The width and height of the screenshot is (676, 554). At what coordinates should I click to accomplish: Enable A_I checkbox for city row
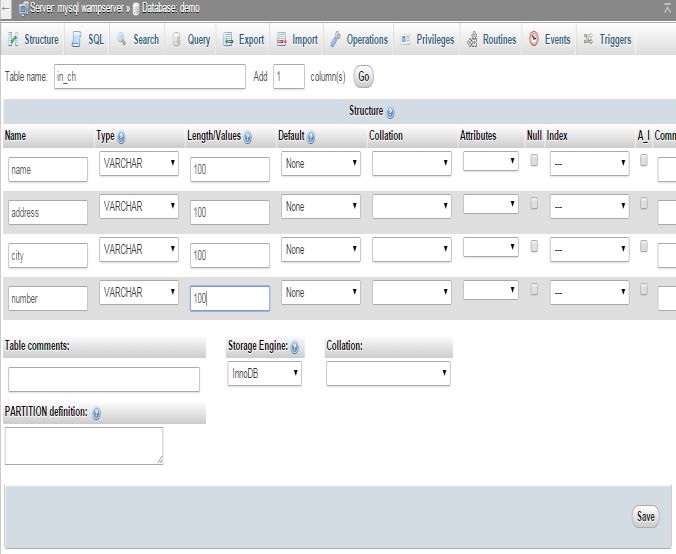(644, 246)
